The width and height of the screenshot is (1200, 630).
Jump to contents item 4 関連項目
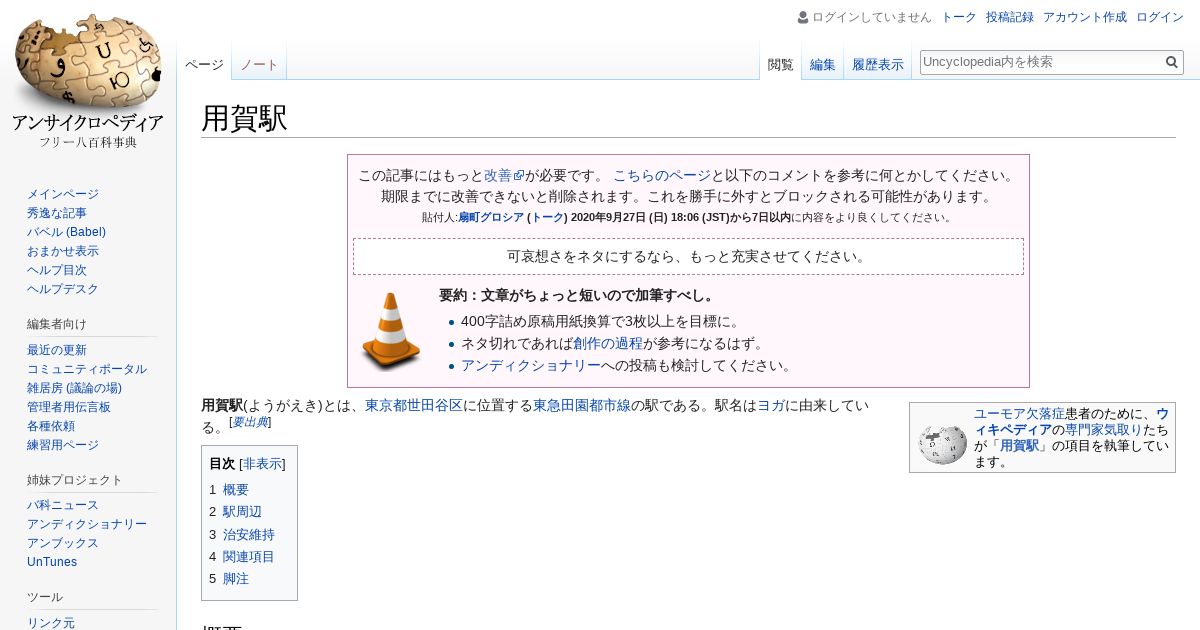(249, 556)
